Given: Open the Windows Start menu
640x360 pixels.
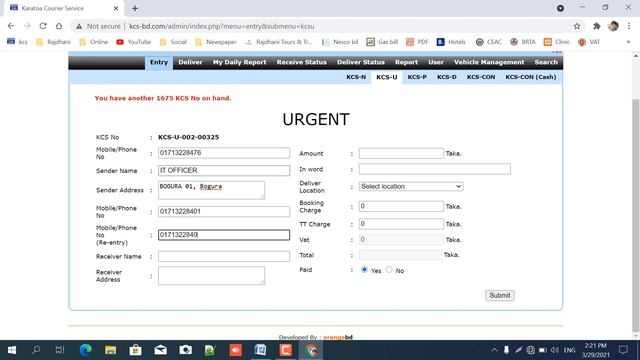Looking at the screenshot, I should pos(12,350).
